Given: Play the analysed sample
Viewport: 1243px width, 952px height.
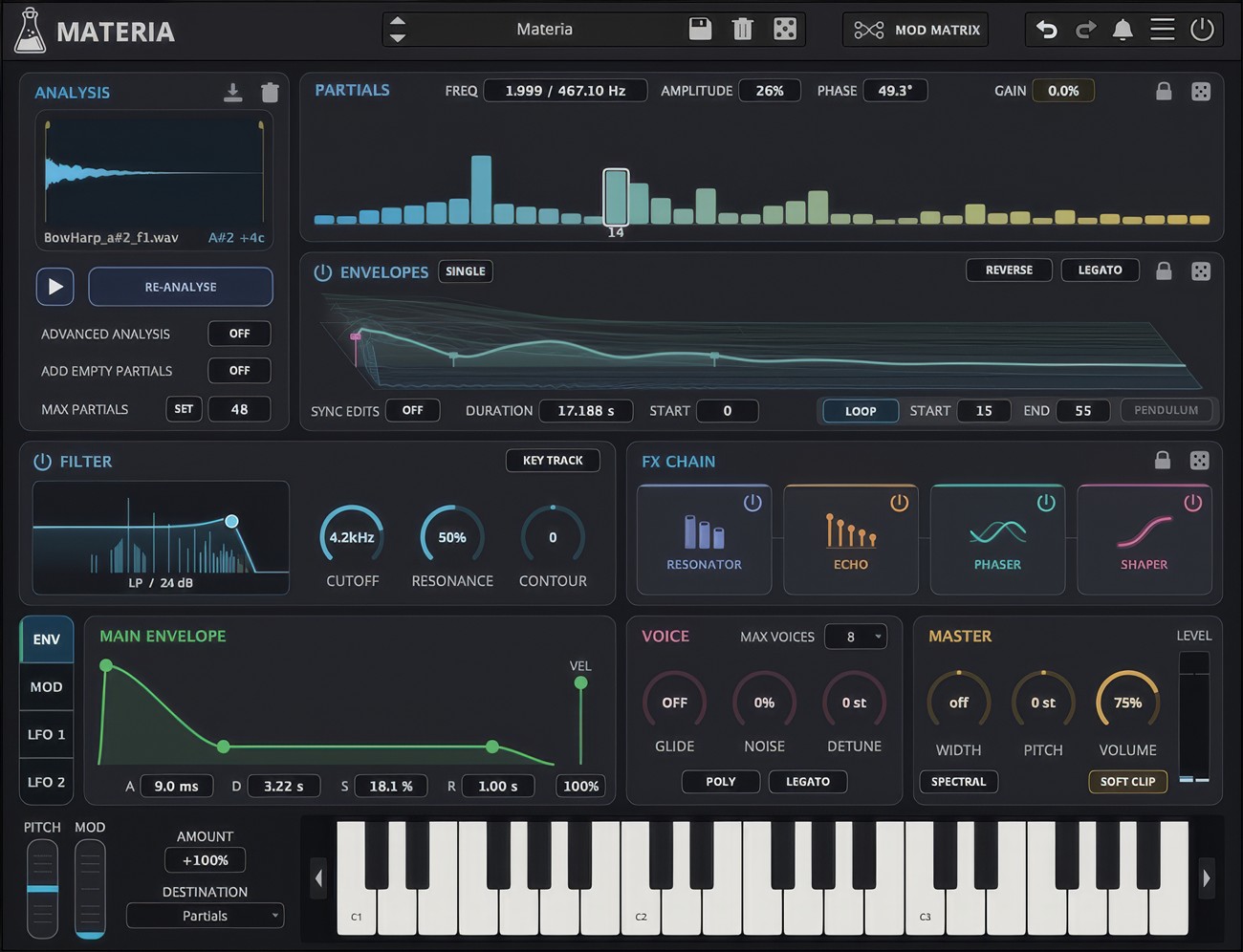Looking at the screenshot, I should (55, 287).
